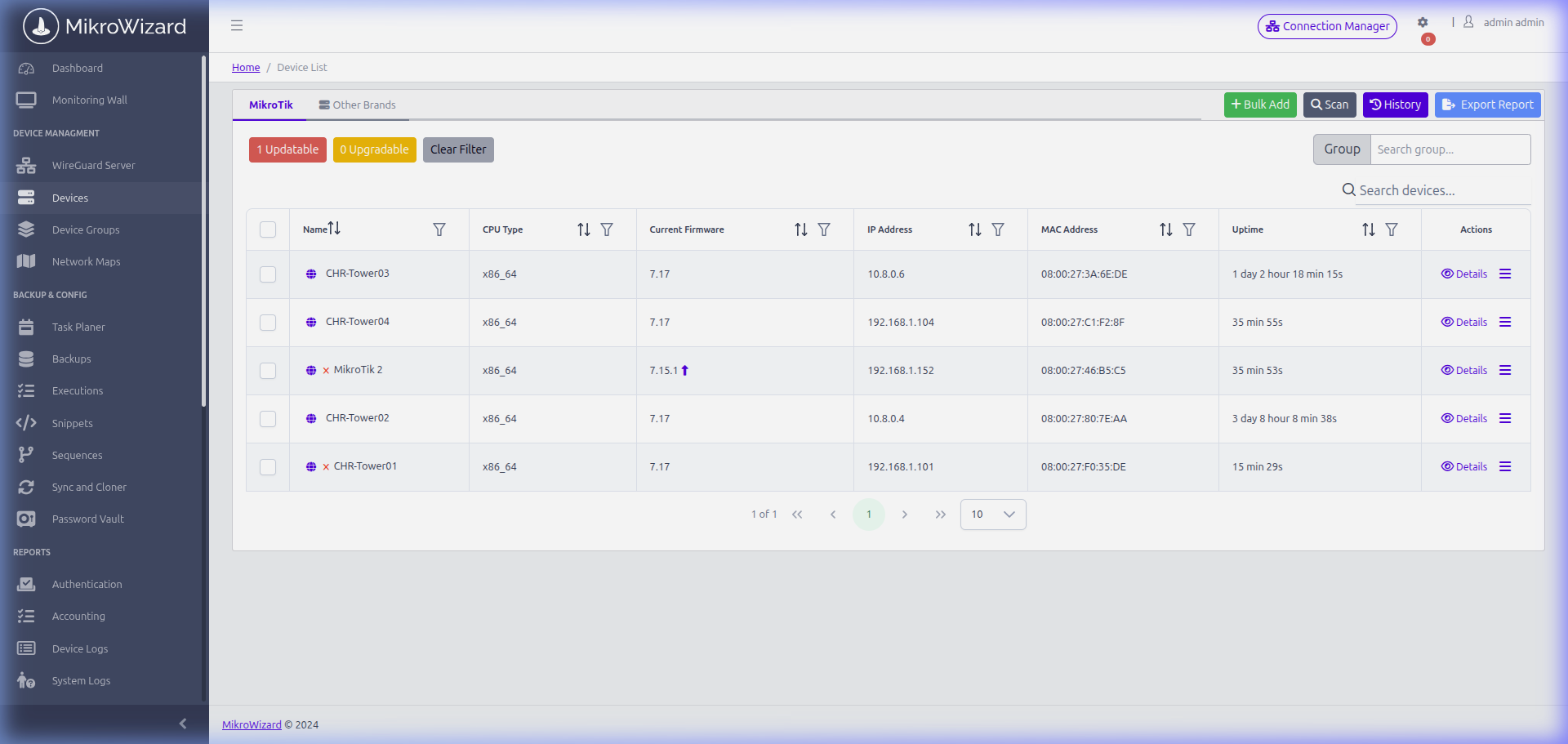Image resolution: width=1568 pixels, height=744 pixels.
Task: Click the Bulk Add button
Action: pos(1260,105)
